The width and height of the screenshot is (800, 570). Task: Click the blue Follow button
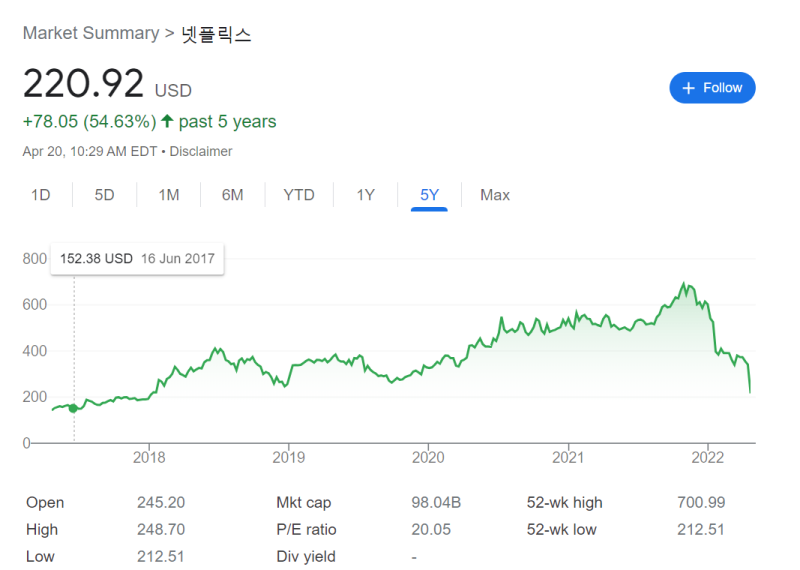pos(712,88)
